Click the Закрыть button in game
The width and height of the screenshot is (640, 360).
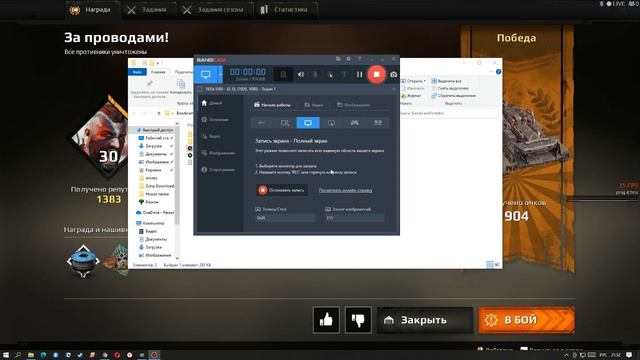pyautogui.click(x=425, y=320)
